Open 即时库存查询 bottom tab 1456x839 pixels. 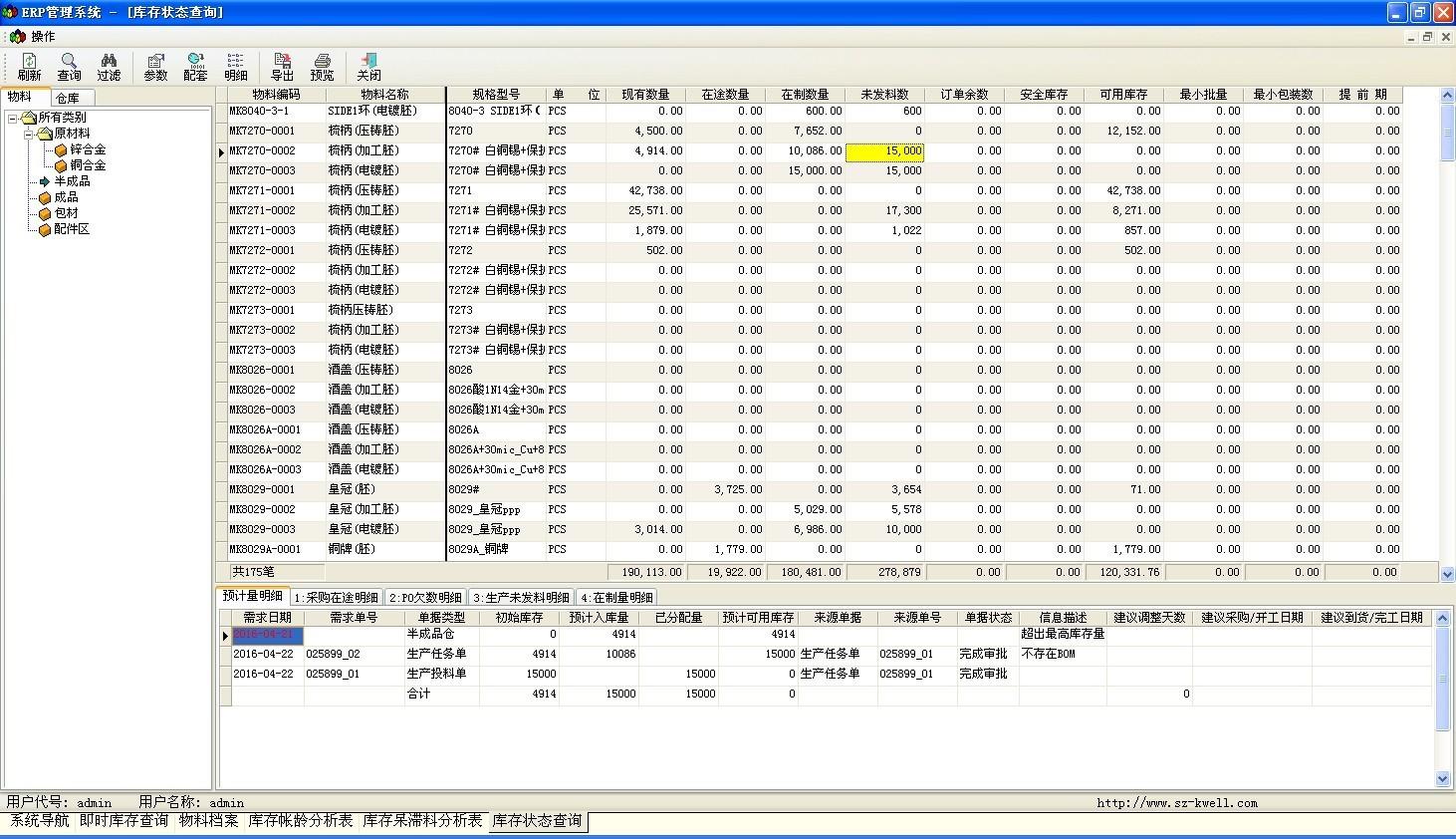124,821
